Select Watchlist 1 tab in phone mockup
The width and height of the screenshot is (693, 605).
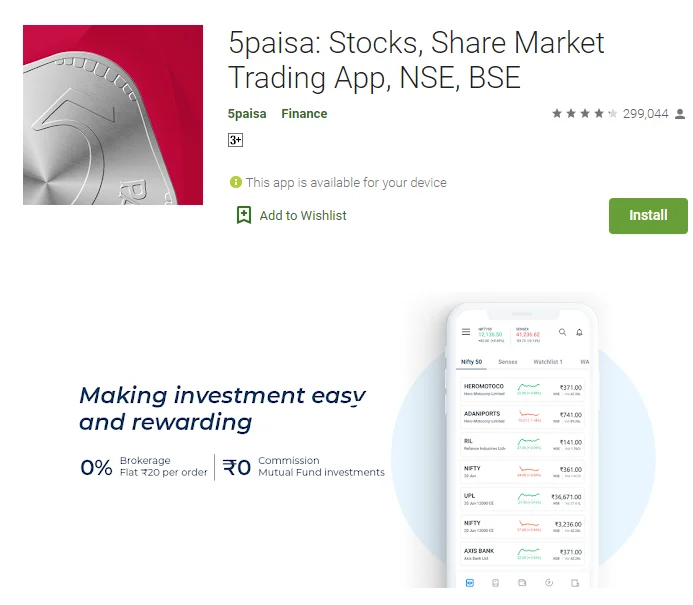(547, 362)
